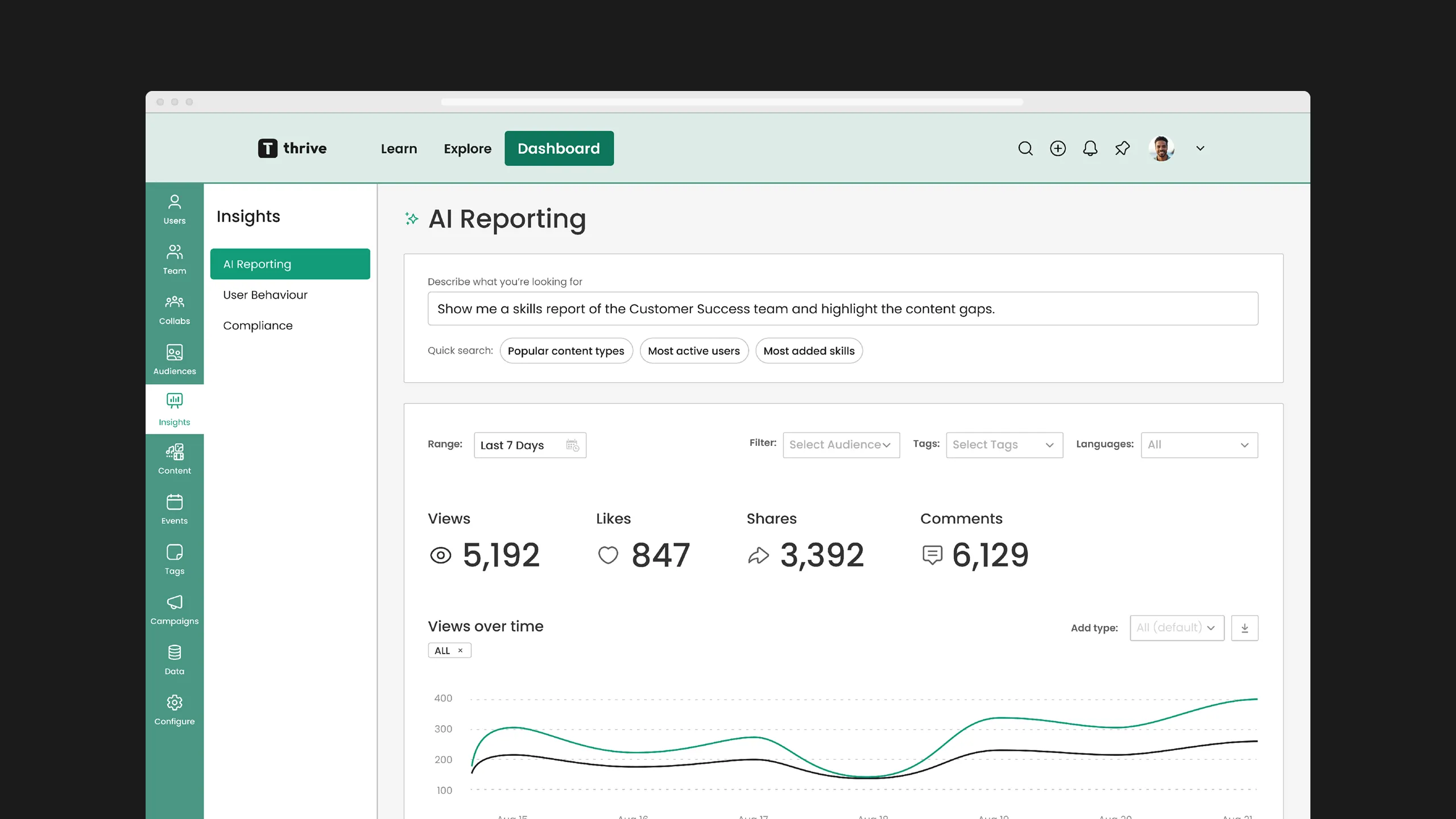Screen dimensions: 1456x819
Task: Open the Last 7 Days range picker
Action: 530,445
